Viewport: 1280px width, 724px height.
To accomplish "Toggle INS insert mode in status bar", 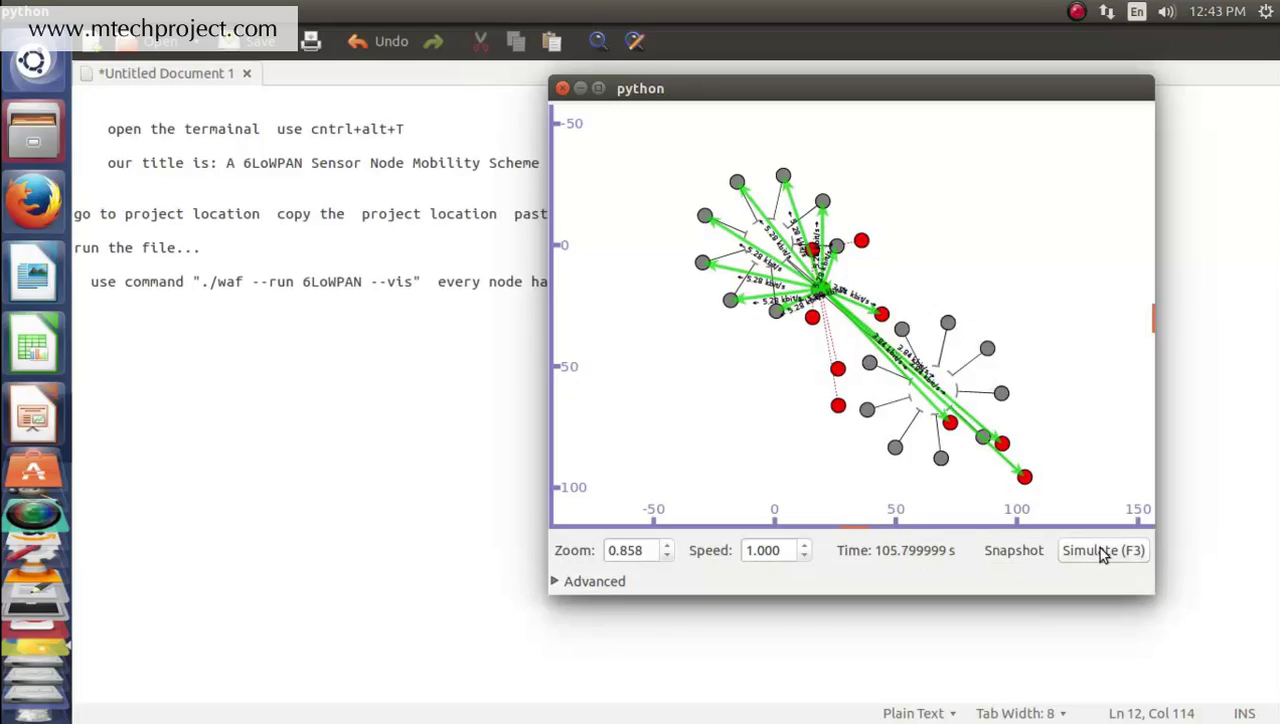I will point(1244,713).
